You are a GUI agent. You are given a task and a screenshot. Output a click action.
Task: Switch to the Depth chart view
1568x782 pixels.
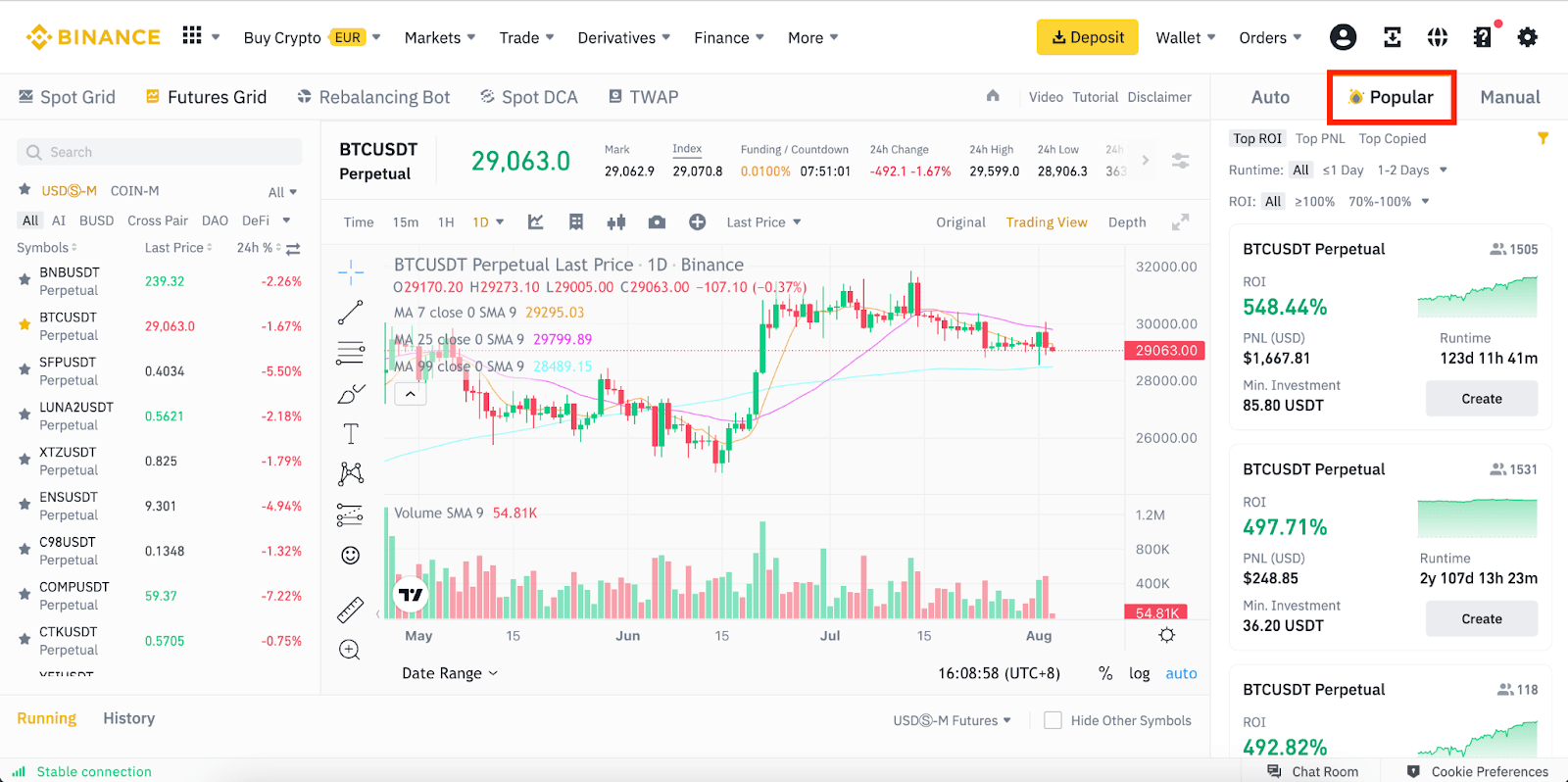click(x=1127, y=222)
